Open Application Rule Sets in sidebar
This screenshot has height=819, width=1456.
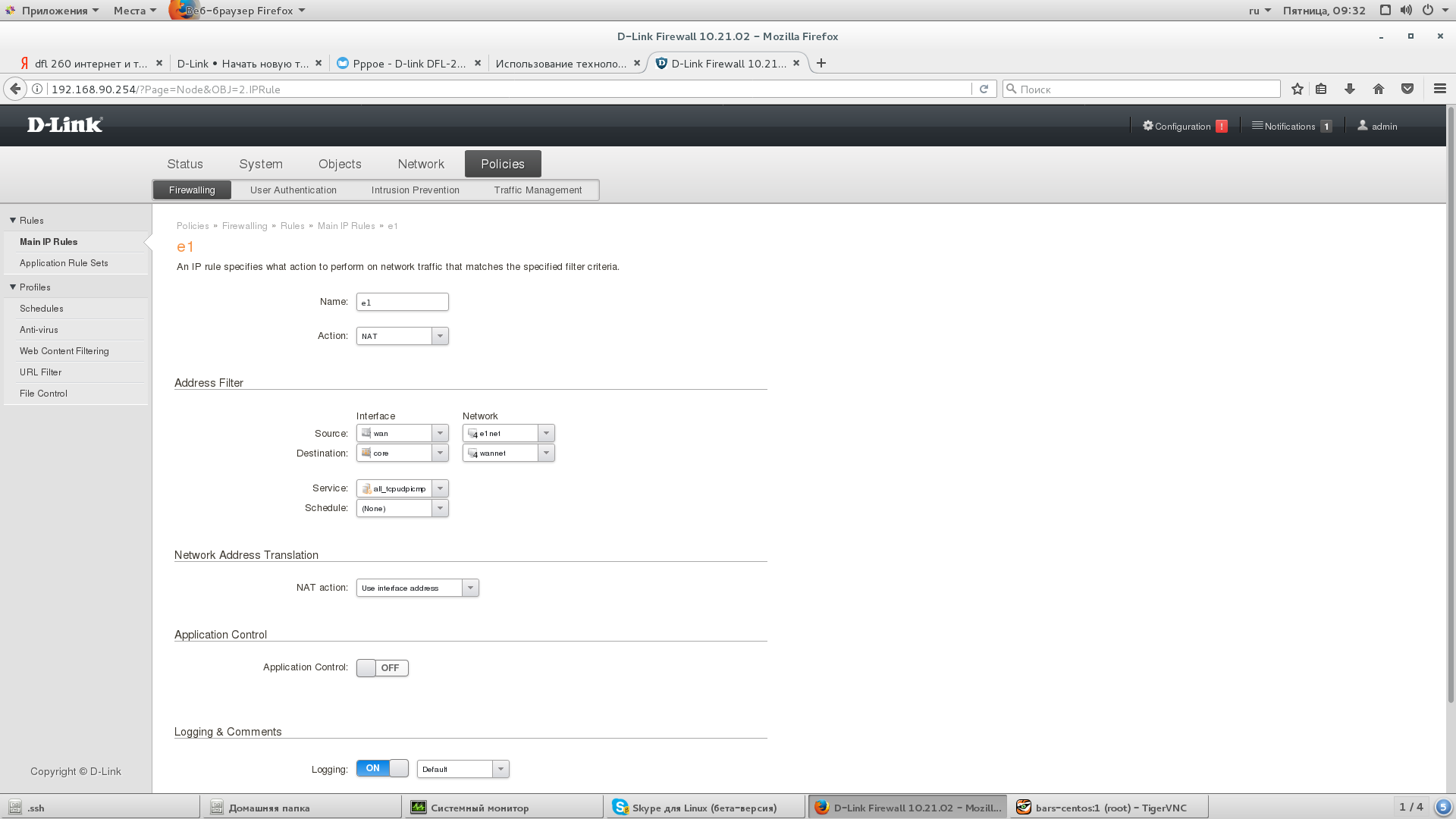pos(64,263)
